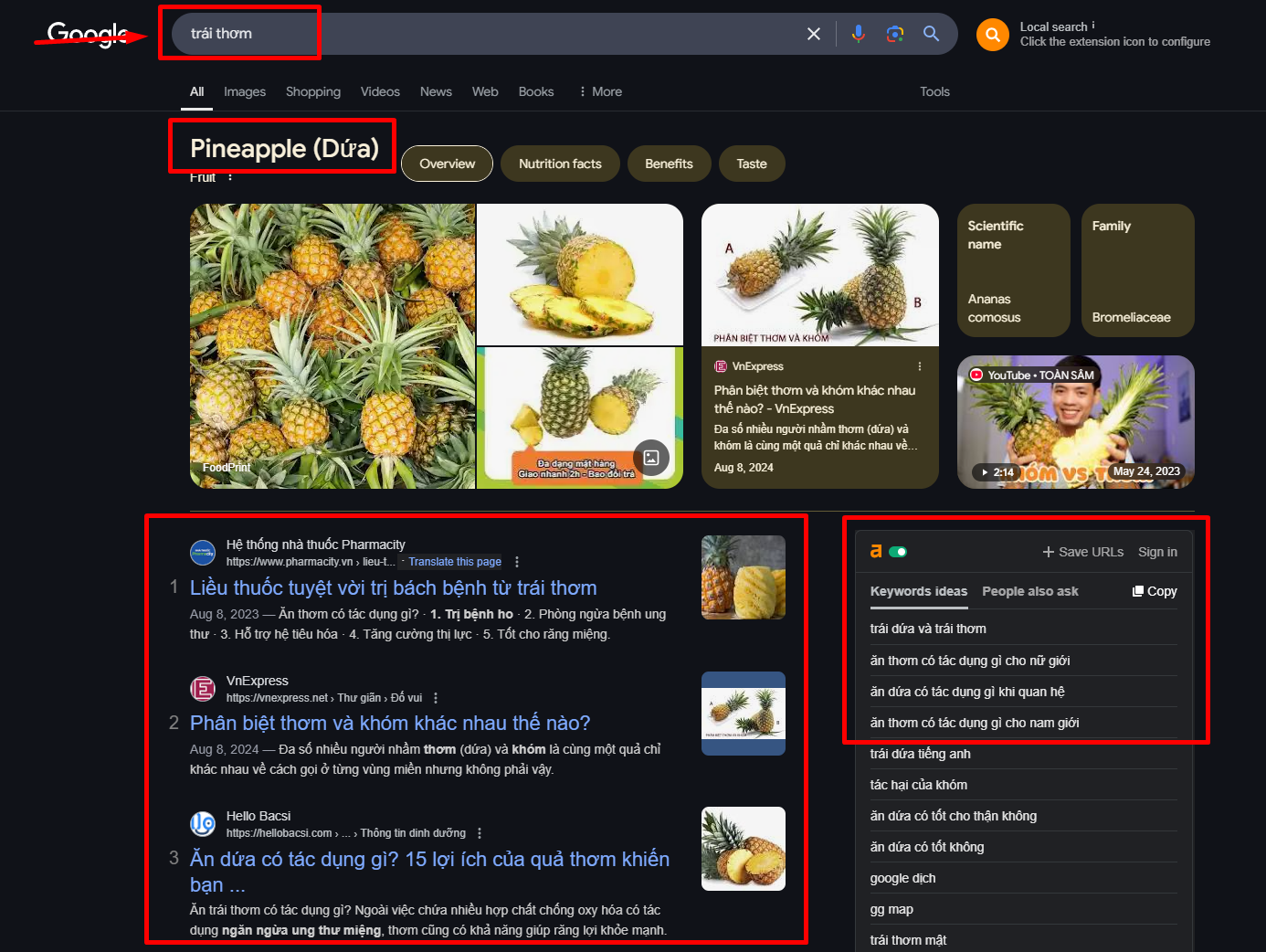Select the Overview chip
Image resolution: width=1266 pixels, height=952 pixels.
point(448,164)
